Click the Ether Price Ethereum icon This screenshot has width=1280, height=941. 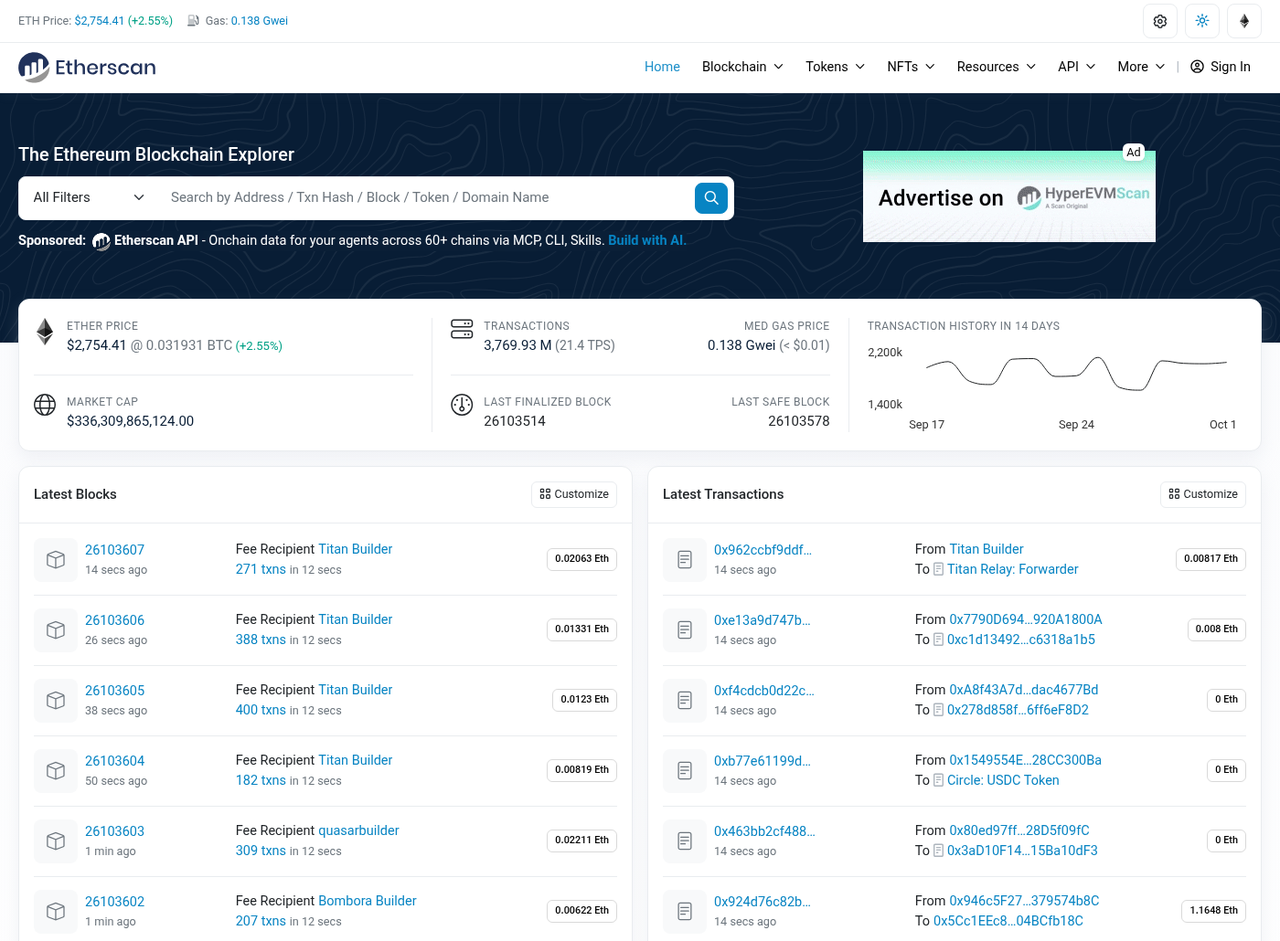point(45,332)
